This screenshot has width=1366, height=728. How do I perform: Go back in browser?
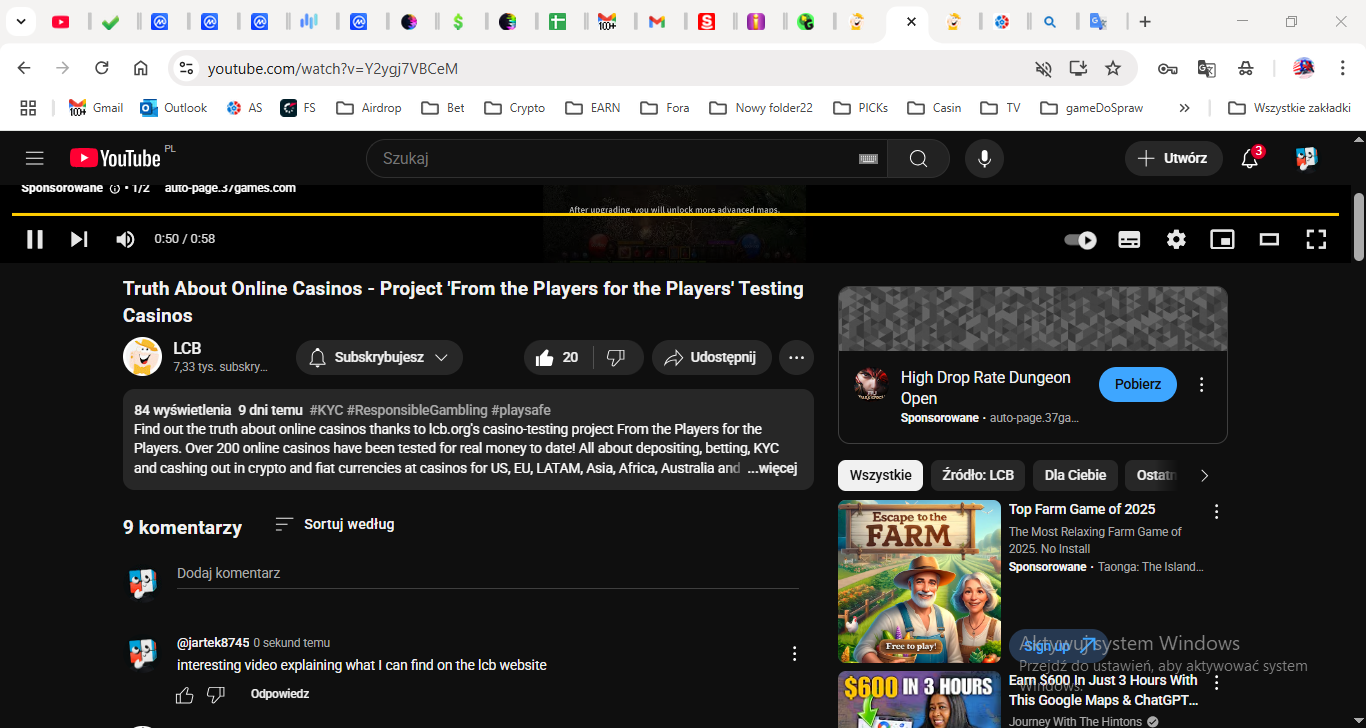(24, 68)
